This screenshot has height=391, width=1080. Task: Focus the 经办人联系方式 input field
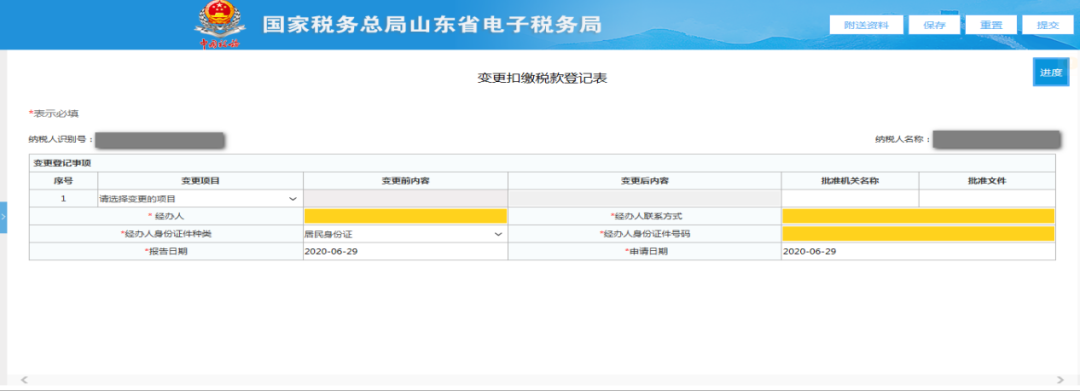(x=918, y=216)
